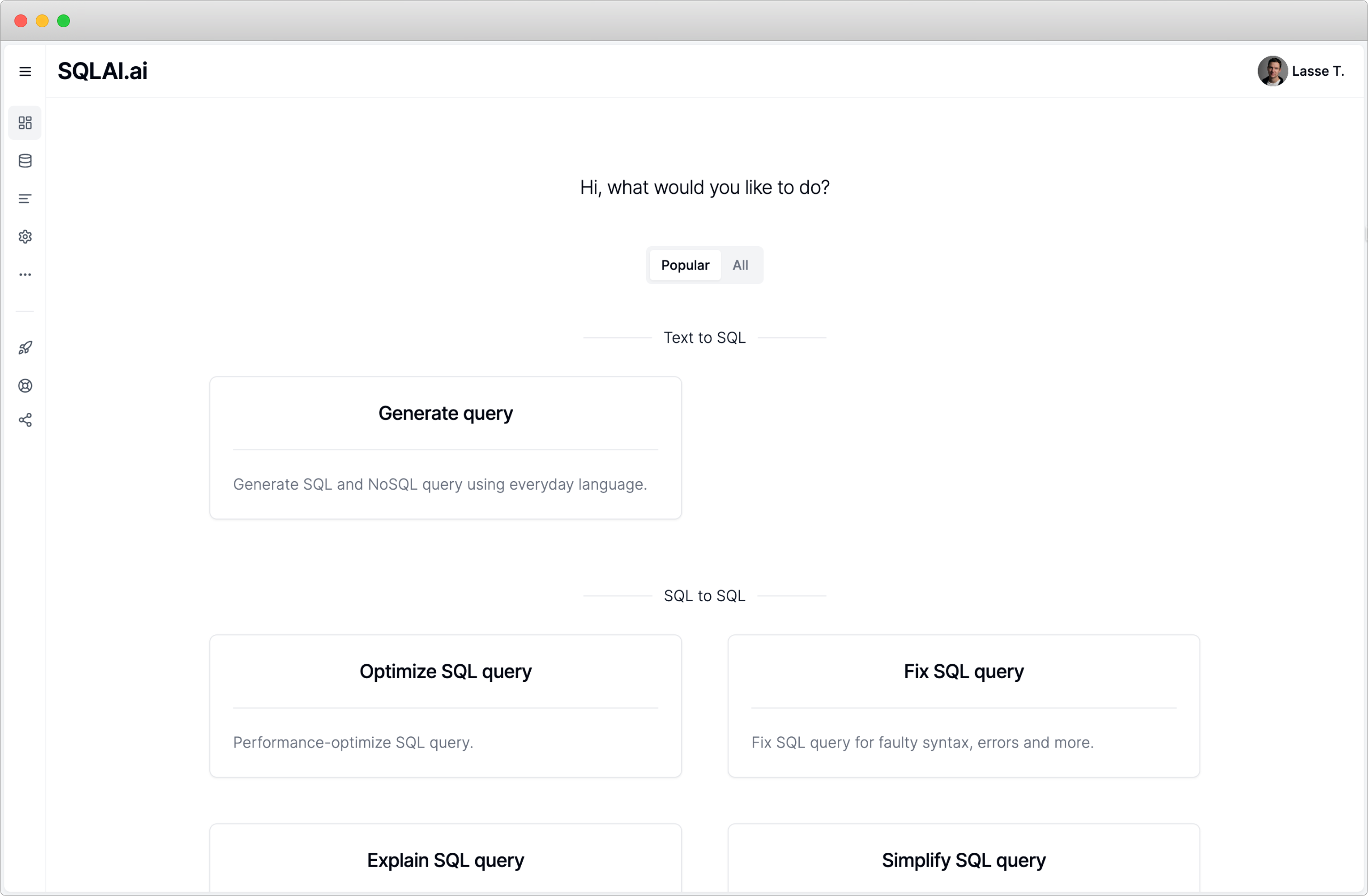Screen dimensions: 1368x896
Task: Click Lasse T. profile avatar
Action: tap(1272, 71)
